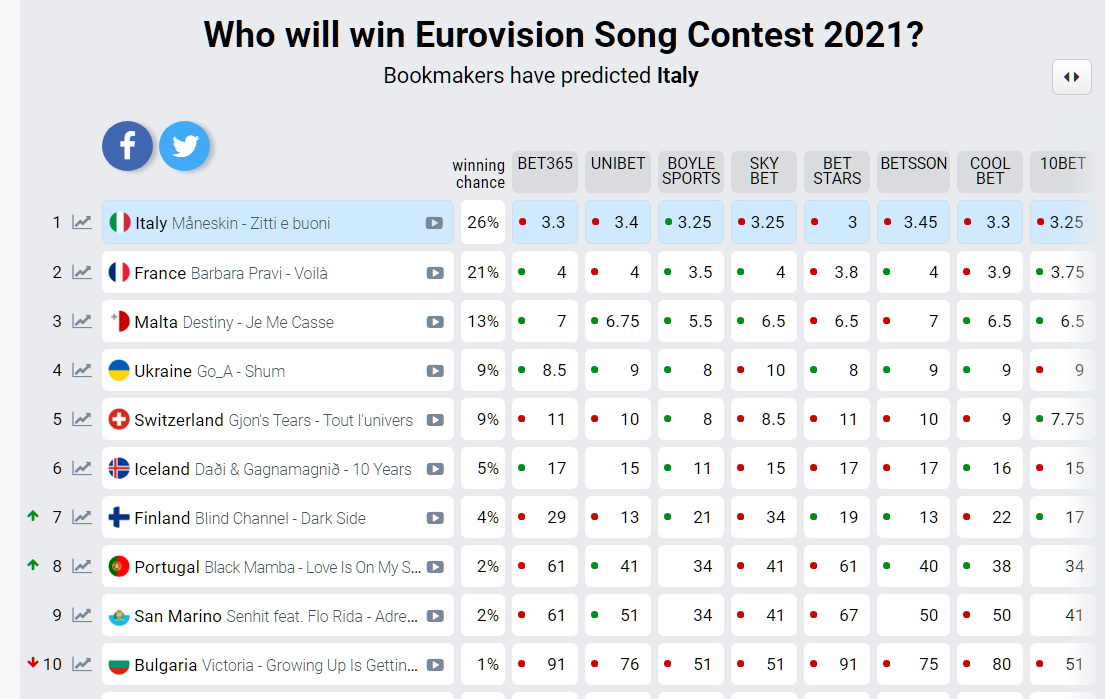1105x699 pixels.
Task: Select the UNIBET column header
Action: (x=618, y=171)
